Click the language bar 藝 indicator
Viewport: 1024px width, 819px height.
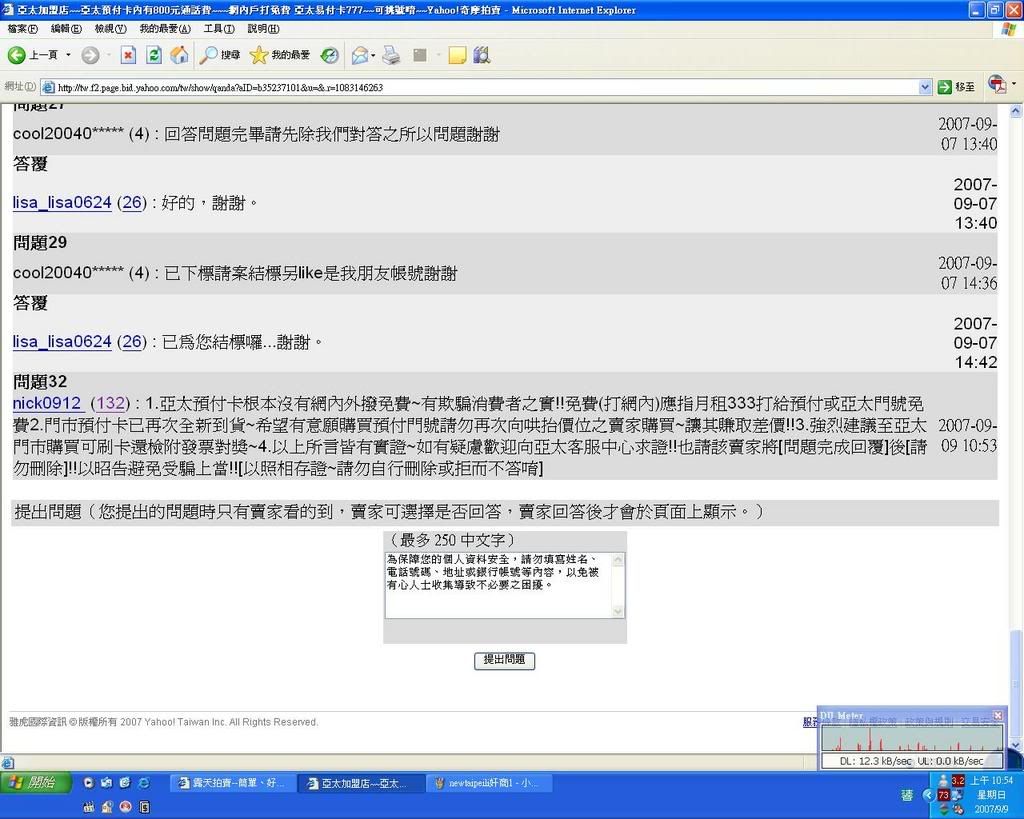907,795
